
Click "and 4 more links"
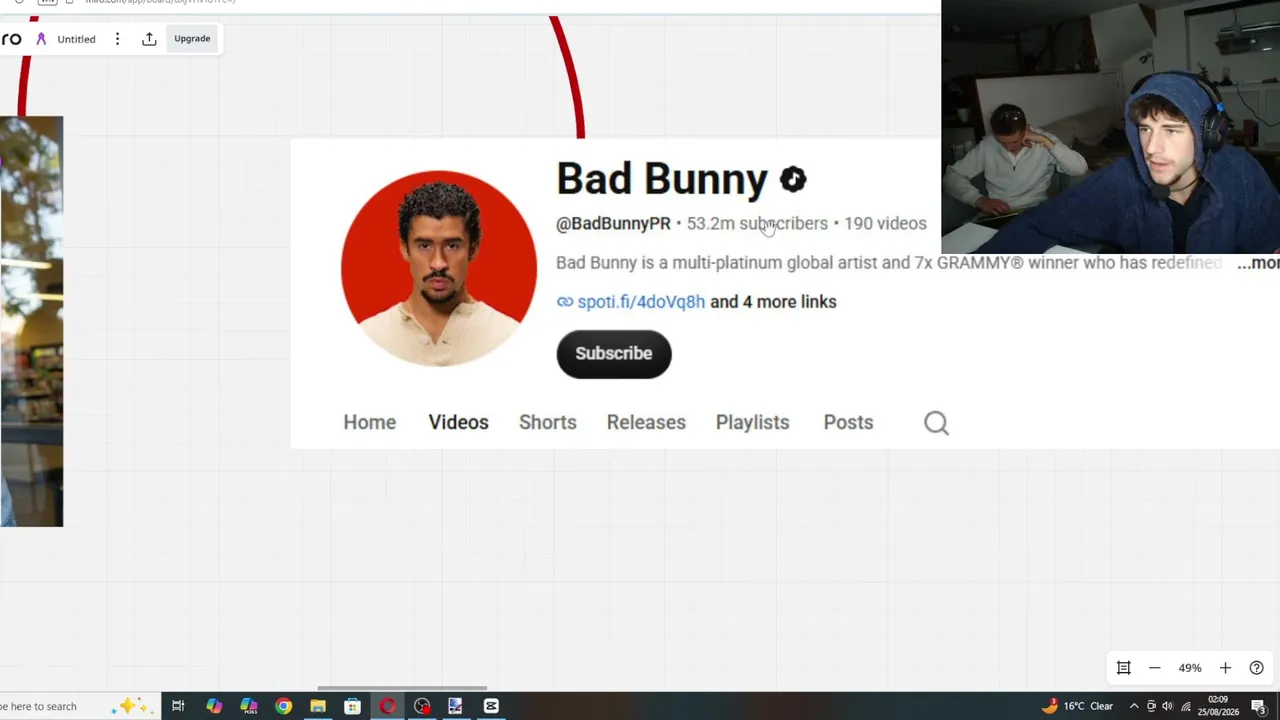(773, 302)
